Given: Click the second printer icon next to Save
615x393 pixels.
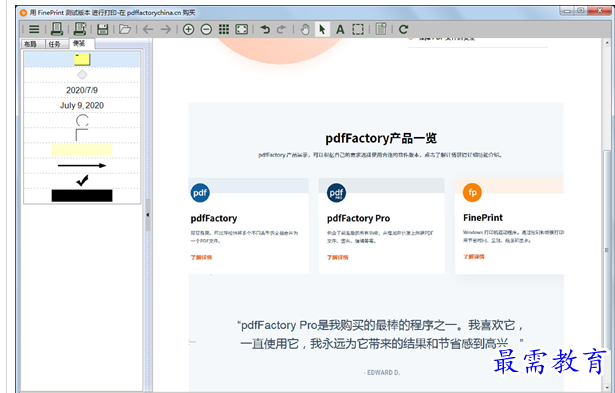Looking at the screenshot, I should [80, 29].
